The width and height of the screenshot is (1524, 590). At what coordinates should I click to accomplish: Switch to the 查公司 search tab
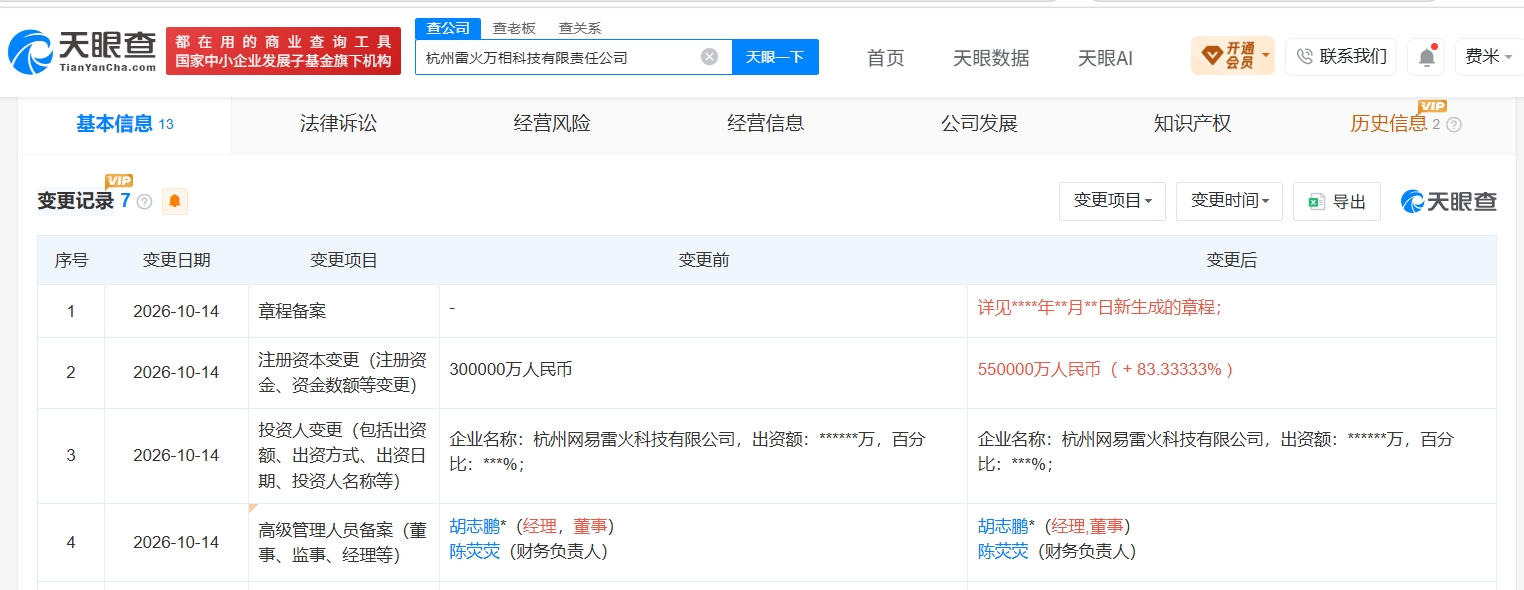[448, 28]
